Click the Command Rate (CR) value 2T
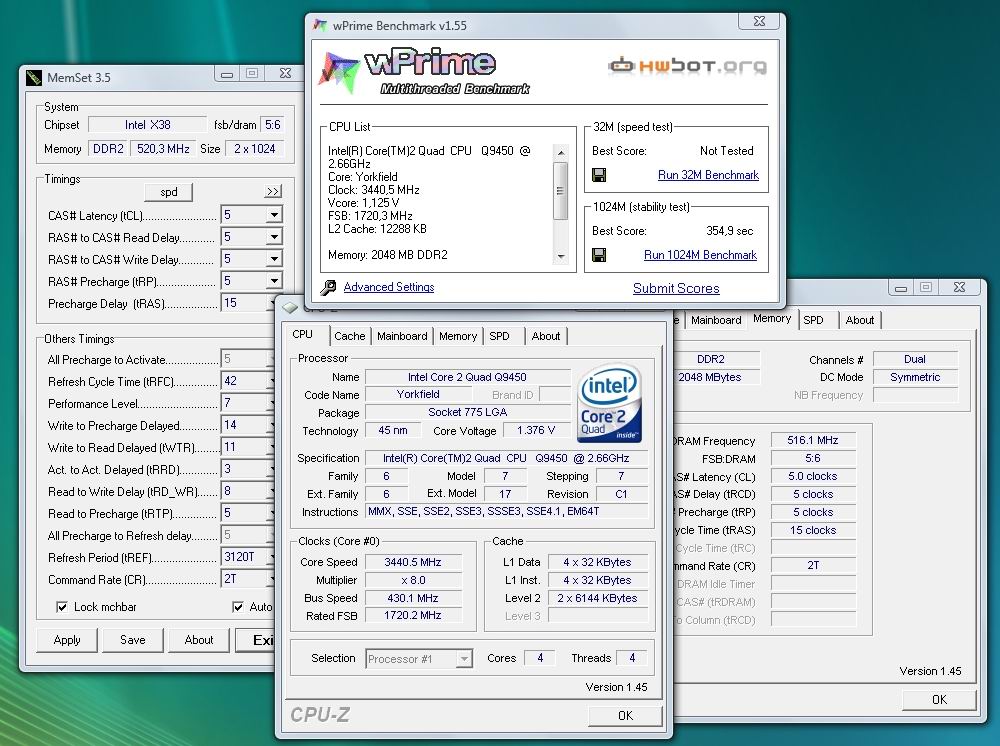Viewport: 1000px width, 746px height. [x=247, y=579]
